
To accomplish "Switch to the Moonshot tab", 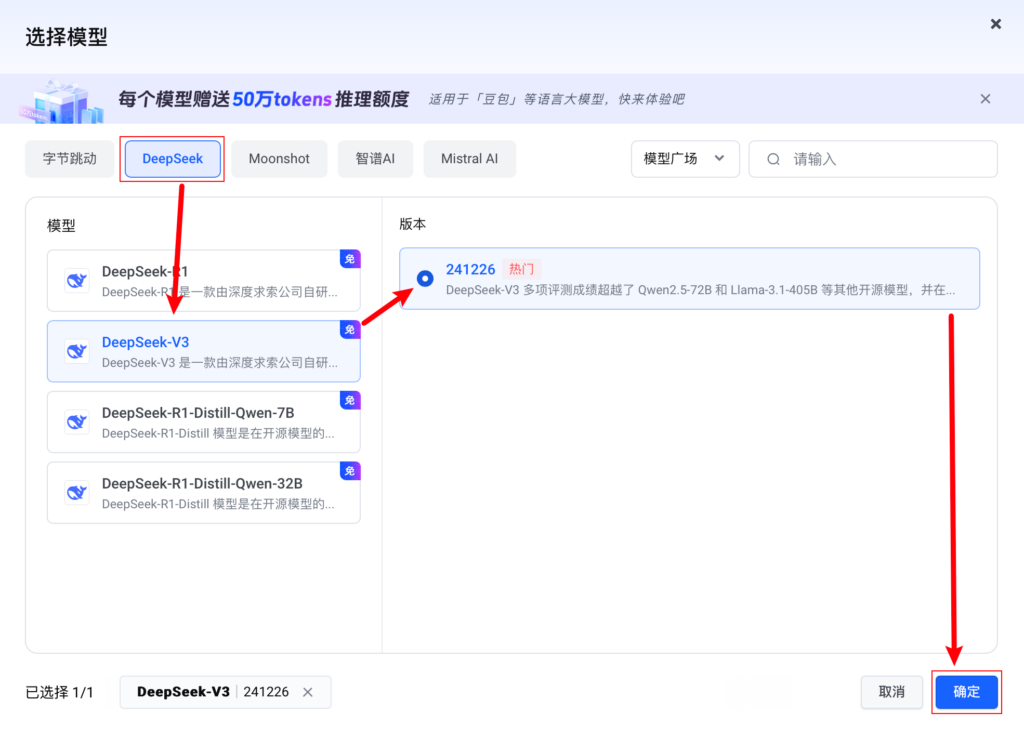I will pyautogui.click(x=279, y=159).
